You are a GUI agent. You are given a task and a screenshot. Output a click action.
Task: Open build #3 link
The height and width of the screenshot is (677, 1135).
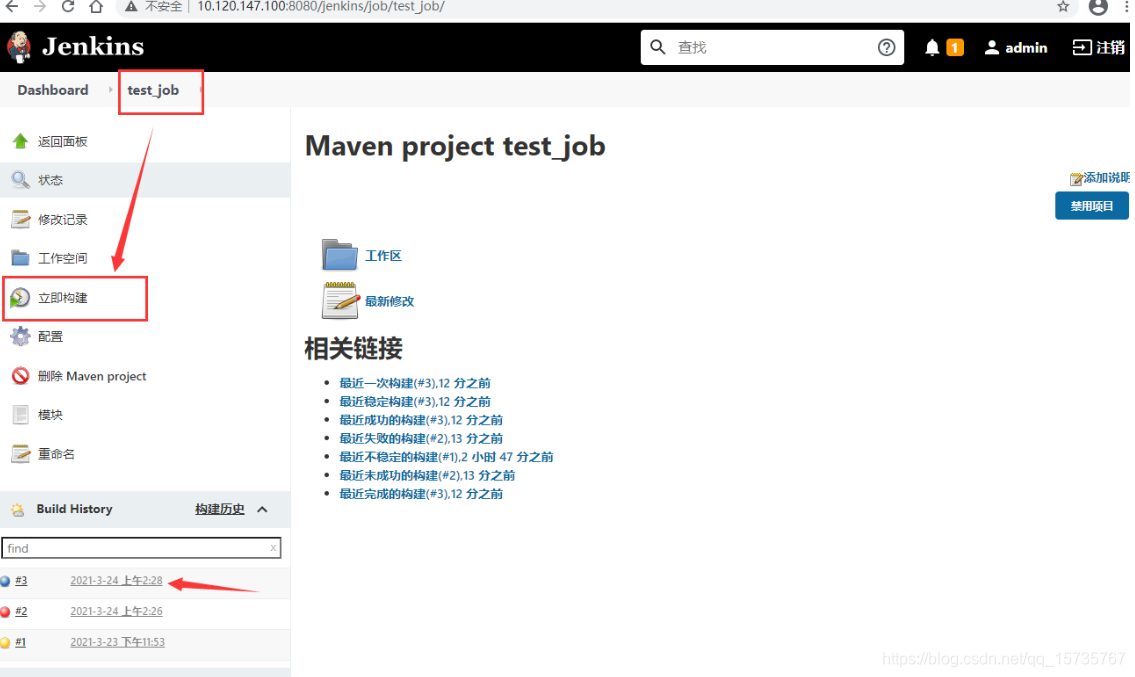coord(21,581)
